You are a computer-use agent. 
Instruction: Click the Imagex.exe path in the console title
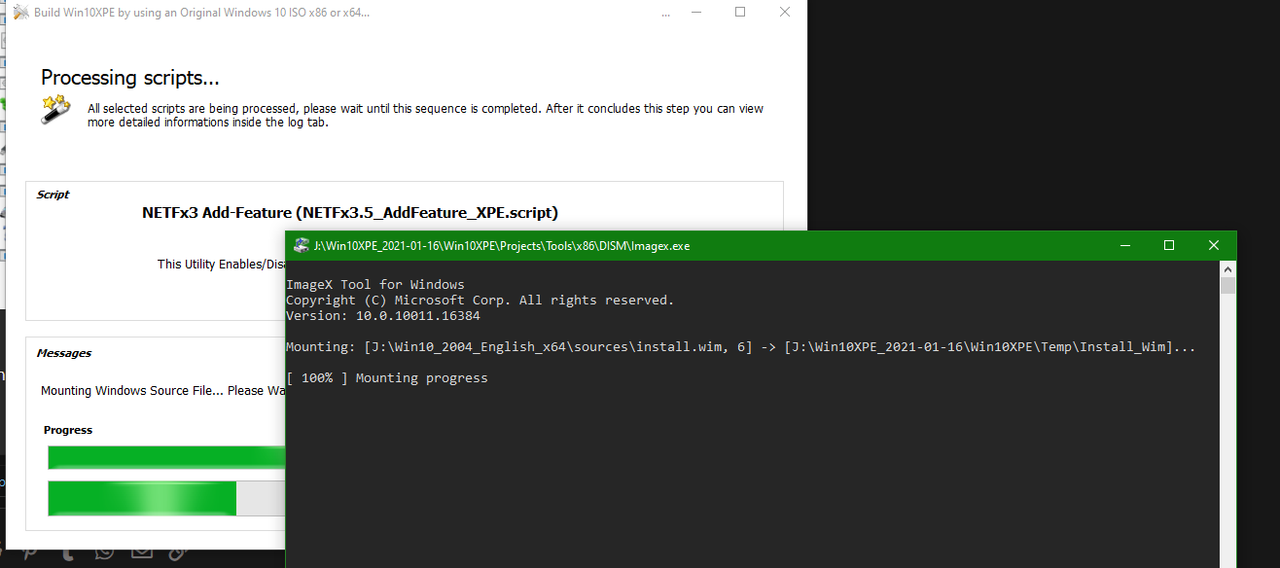pyautogui.click(x=502, y=246)
